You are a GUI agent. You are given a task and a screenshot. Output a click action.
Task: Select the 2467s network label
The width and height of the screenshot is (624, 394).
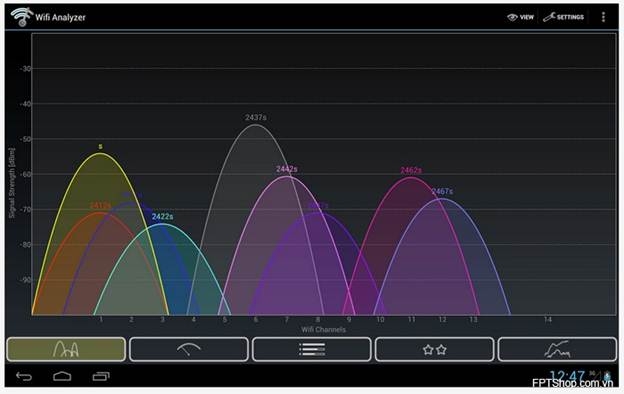click(x=442, y=191)
